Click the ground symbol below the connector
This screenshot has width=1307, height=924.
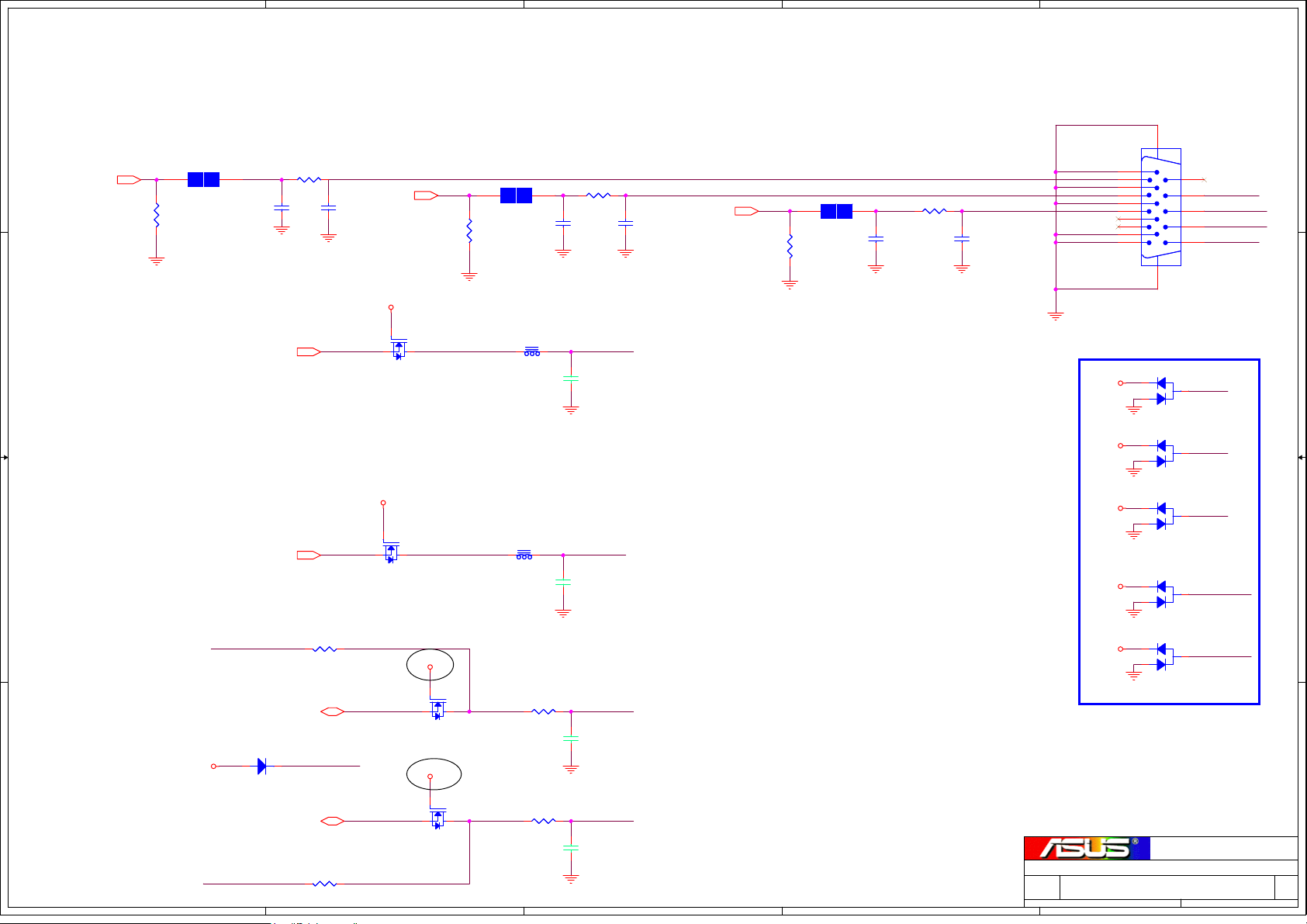[1055, 316]
